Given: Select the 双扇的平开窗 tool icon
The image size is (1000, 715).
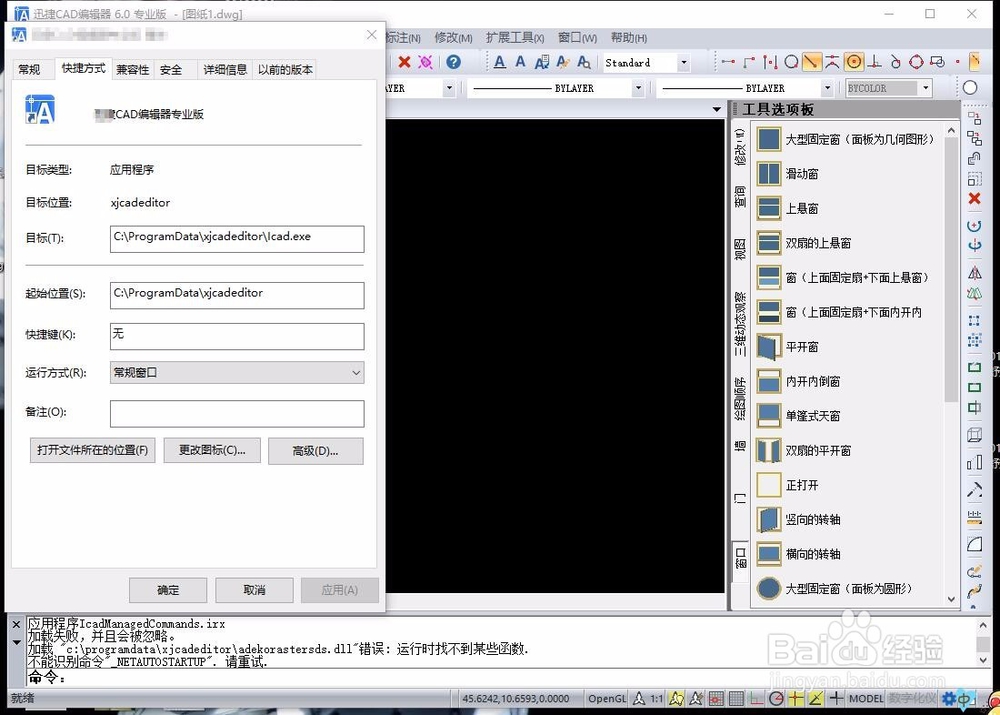Looking at the screenshot, I should (768, 450).
